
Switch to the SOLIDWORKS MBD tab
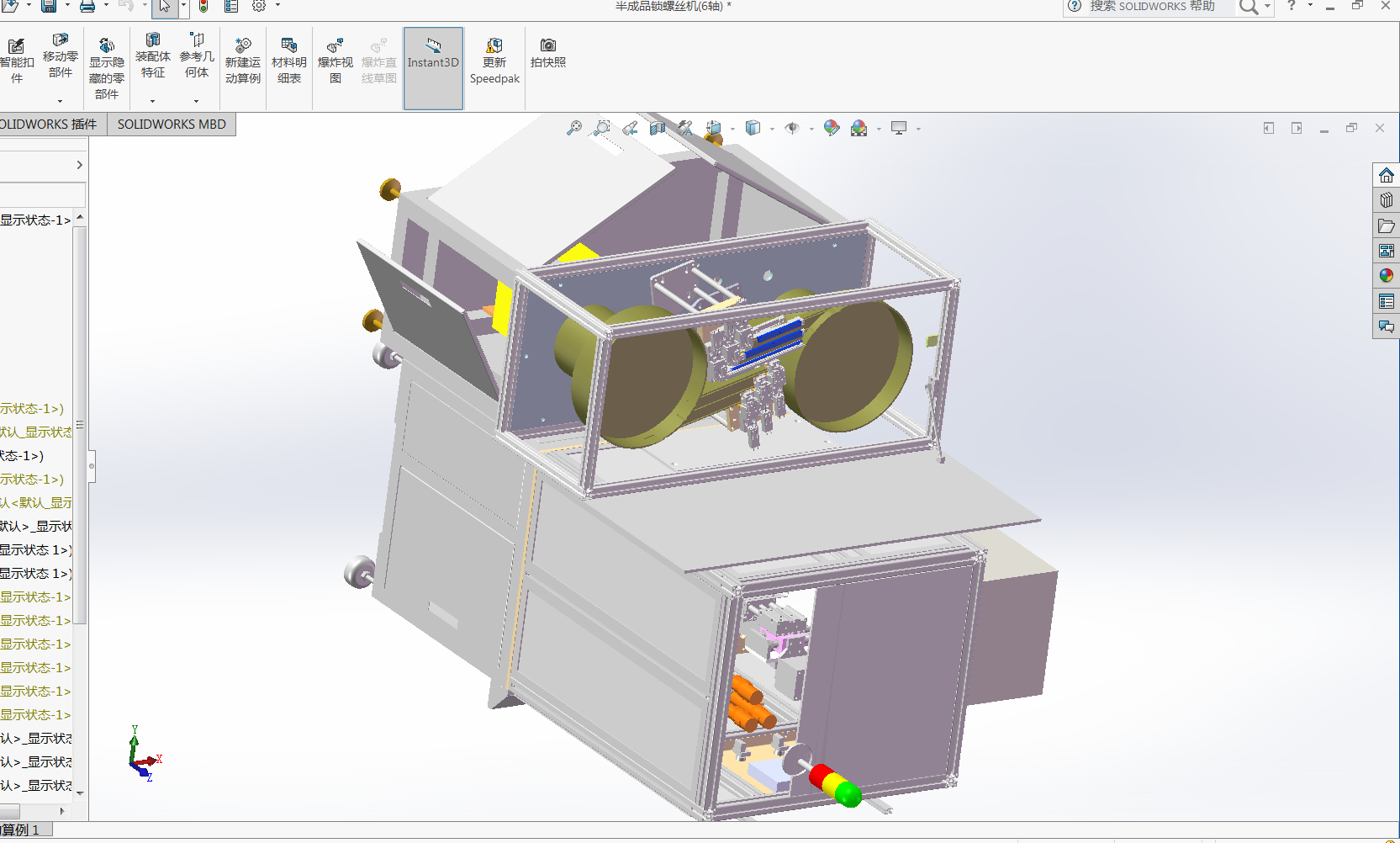(172, 125)
